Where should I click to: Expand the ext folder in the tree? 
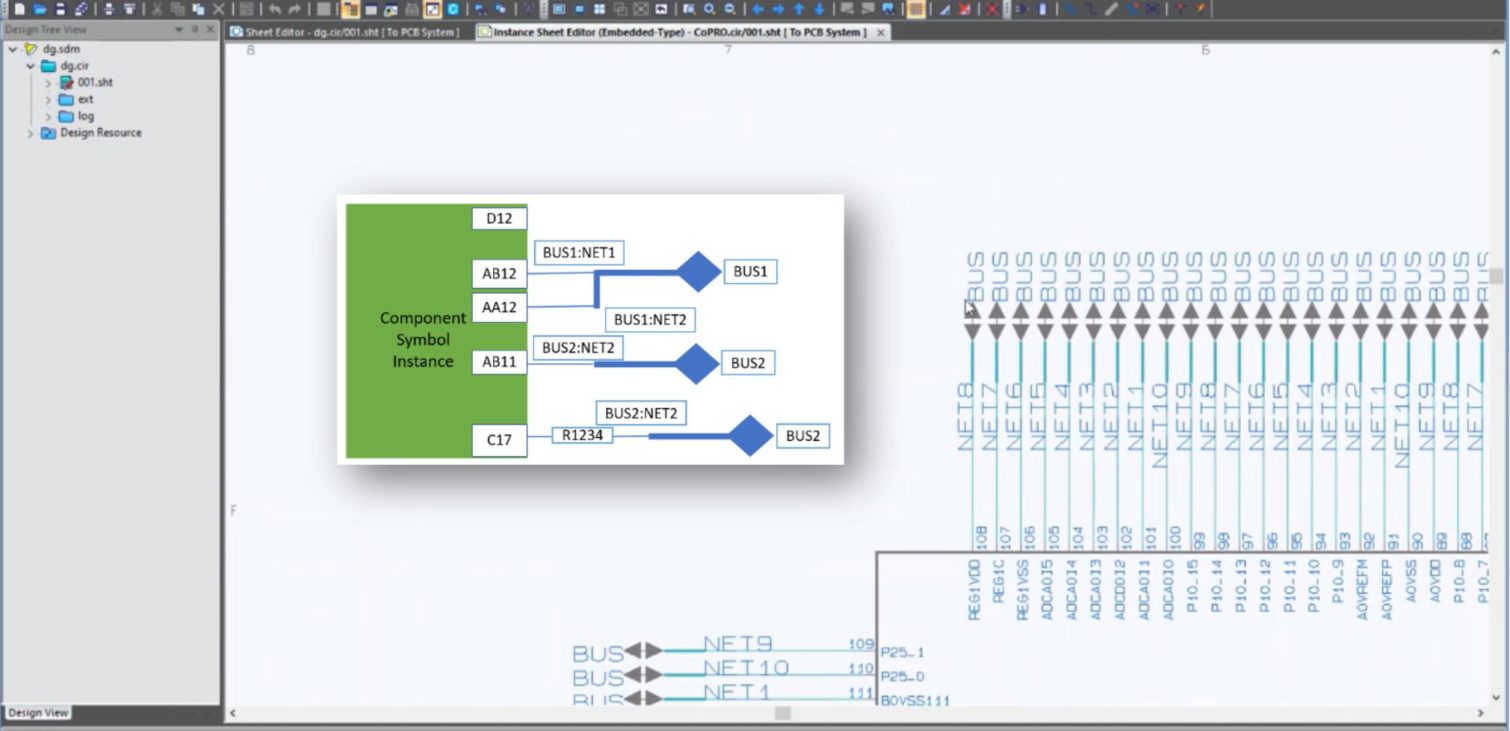pos(48,99)
